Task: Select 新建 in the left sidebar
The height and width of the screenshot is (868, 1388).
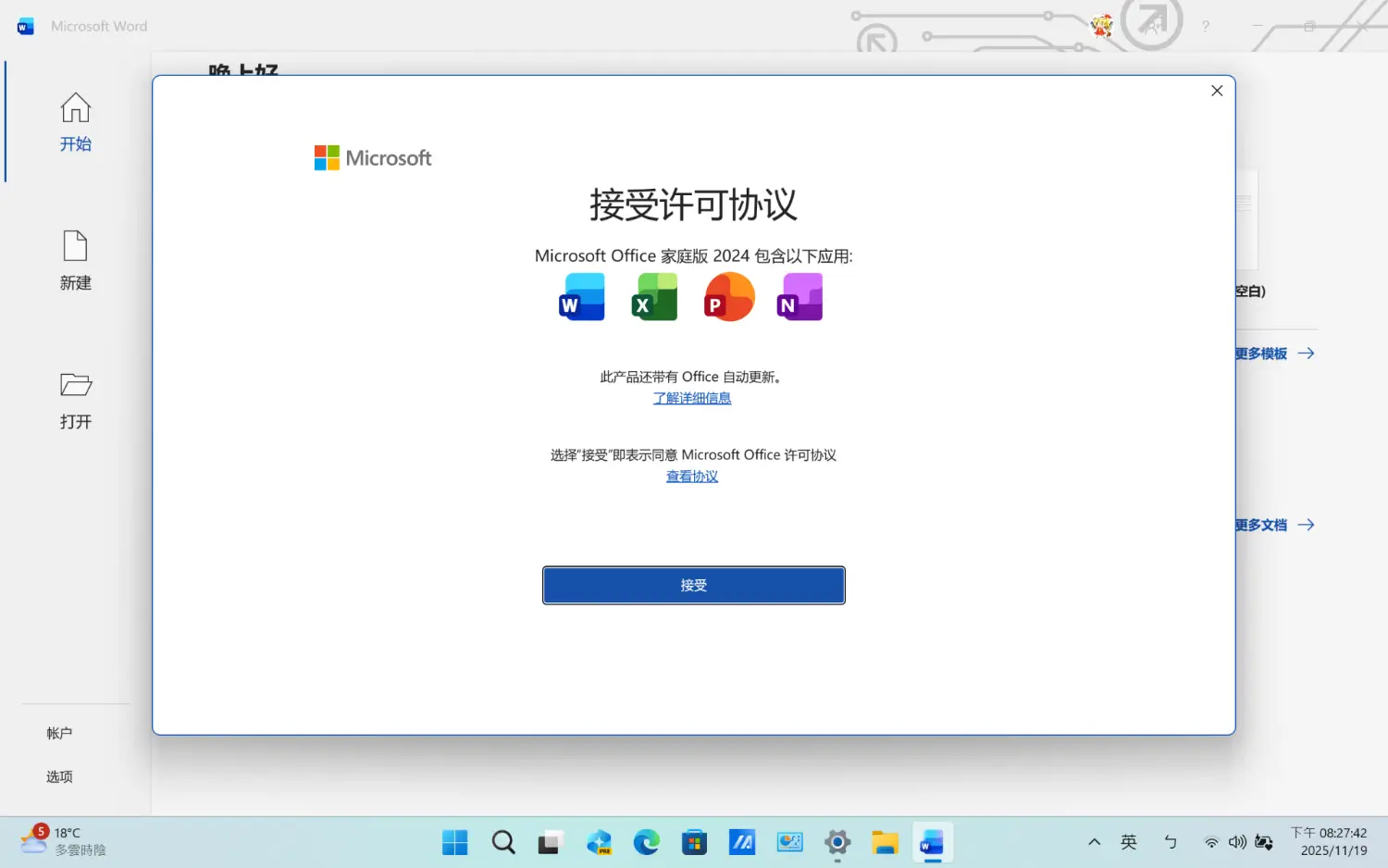Action: click(x=76, y=261)
